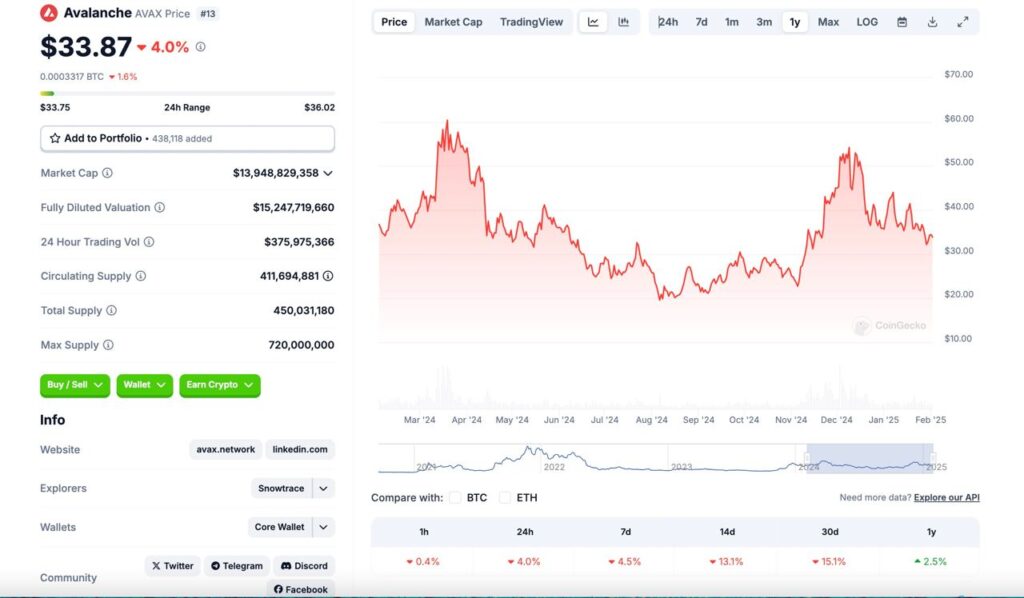Click Add to Portfolio button
Image resolution: width=1024 pixels, height=598 pixels.
click(187, 138)
